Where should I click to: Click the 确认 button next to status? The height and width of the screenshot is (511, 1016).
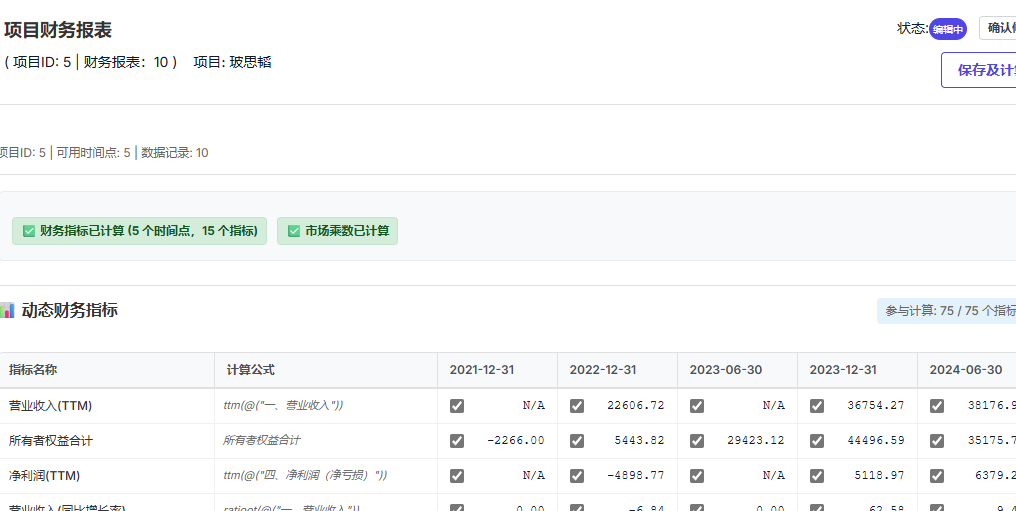tap(998, 28)
